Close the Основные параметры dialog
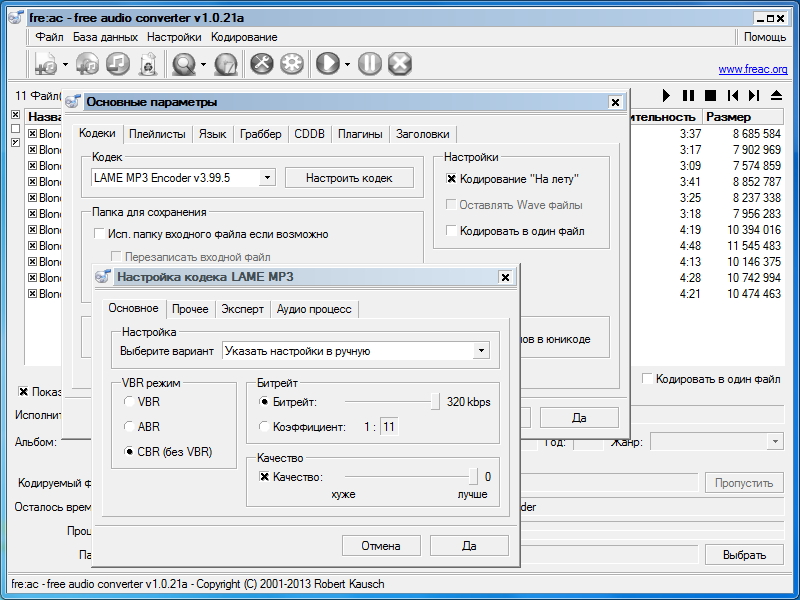Screen dimensions: 800x600 coord(615,102)
